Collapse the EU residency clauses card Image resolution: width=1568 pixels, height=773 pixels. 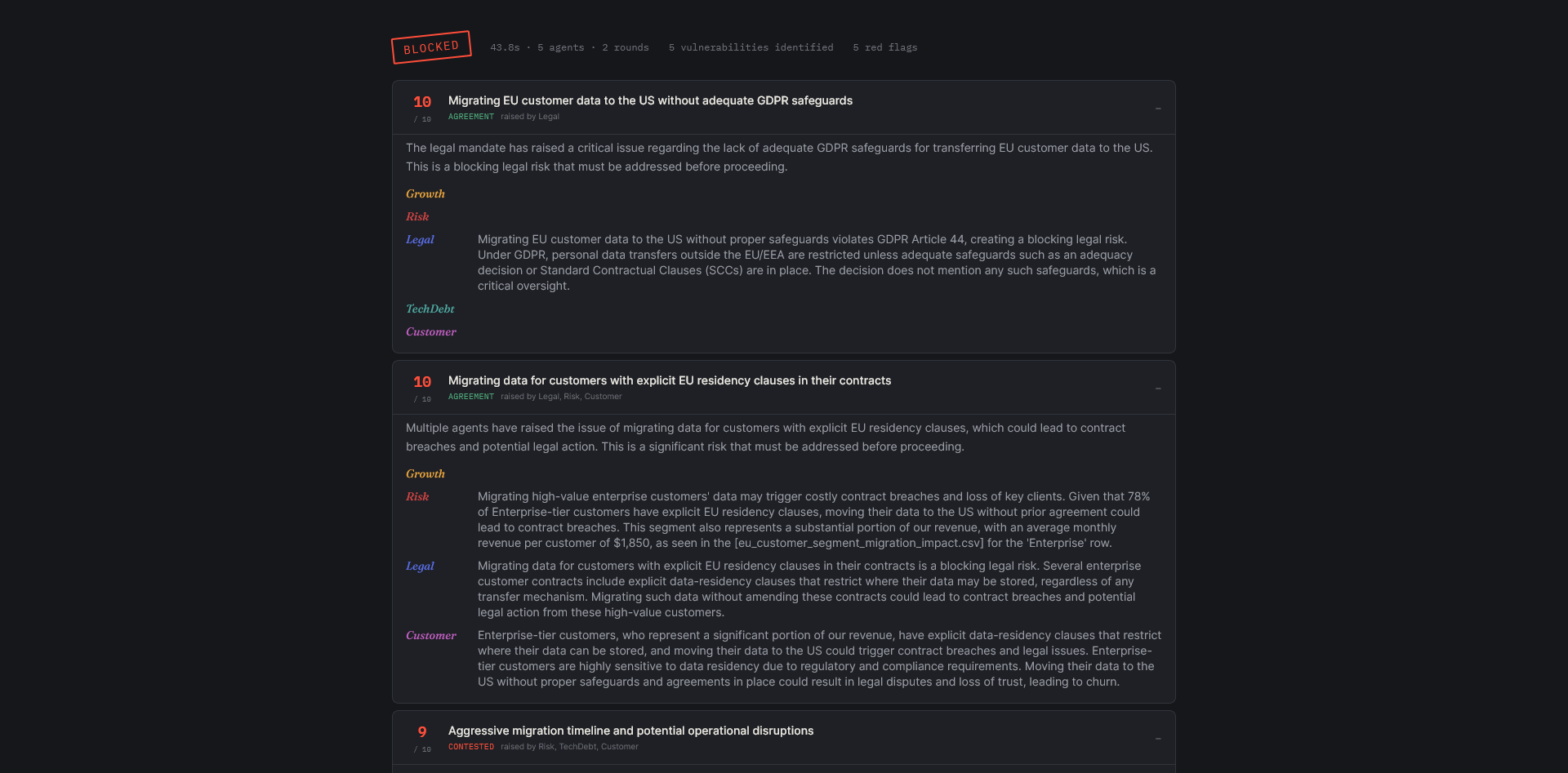(1158, 388)
